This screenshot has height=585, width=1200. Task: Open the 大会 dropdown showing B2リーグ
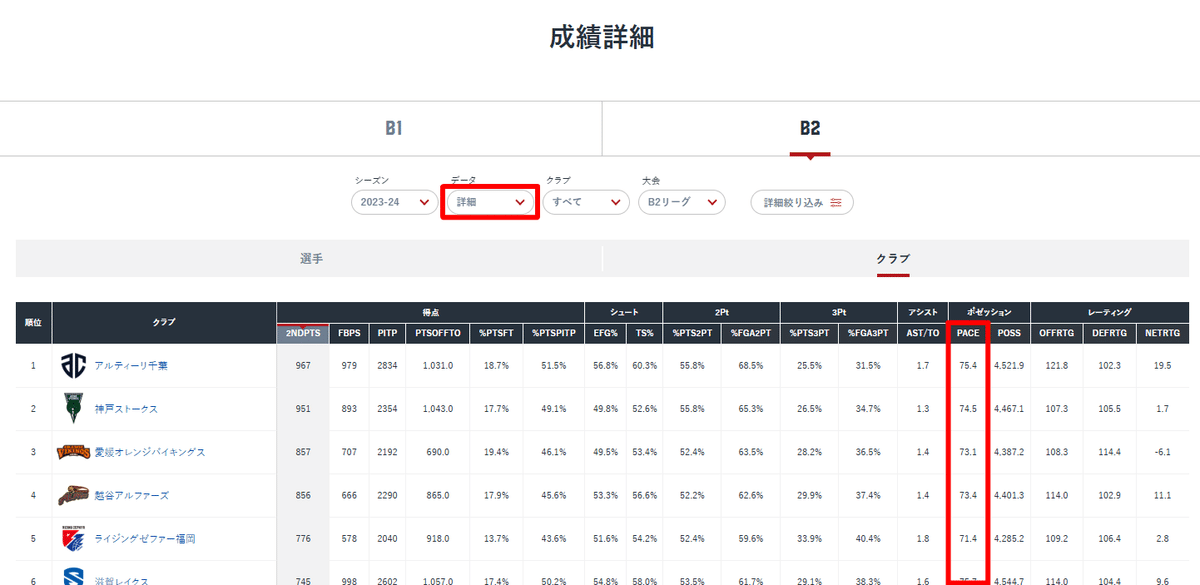[682, 202]
